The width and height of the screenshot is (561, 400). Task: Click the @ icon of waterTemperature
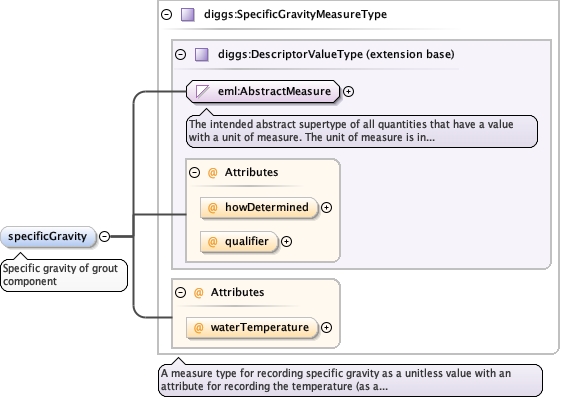pyautogui.click(x=199, y=327)
